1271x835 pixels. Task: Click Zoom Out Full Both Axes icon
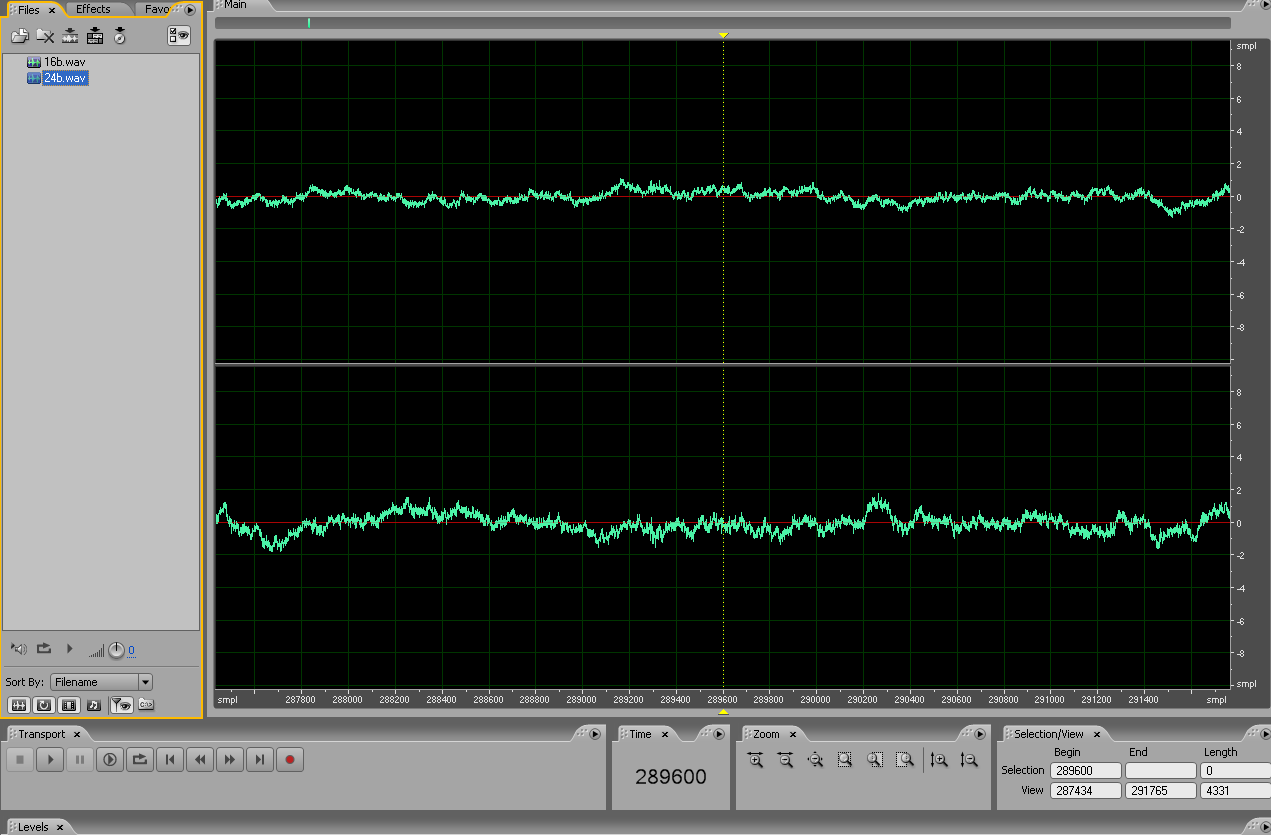[815, 760]
